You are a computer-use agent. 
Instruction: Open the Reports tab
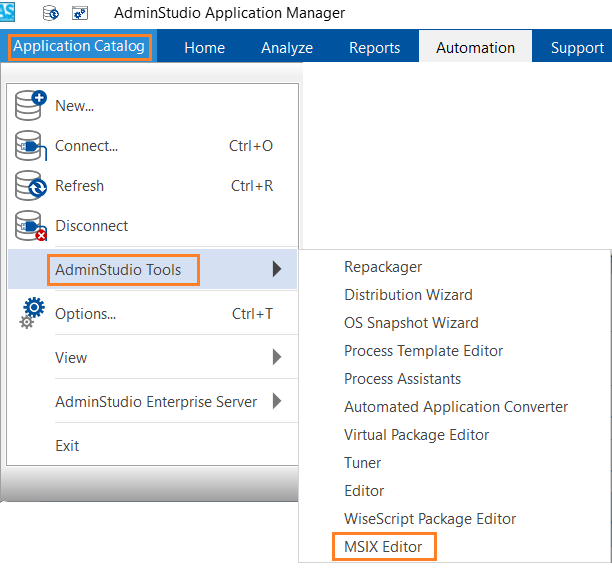click(374, 47)
